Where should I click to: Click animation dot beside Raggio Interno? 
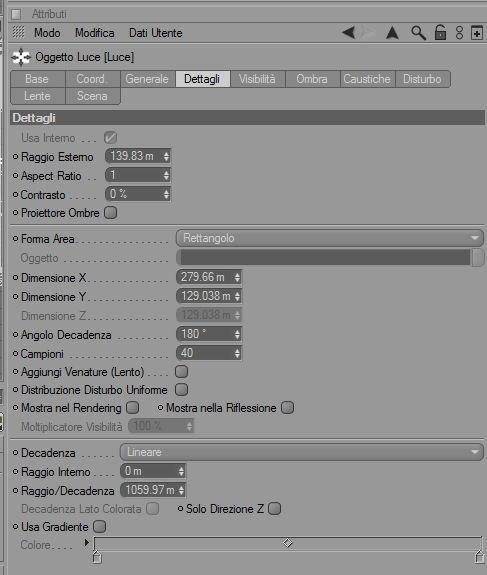click(15, 472)
